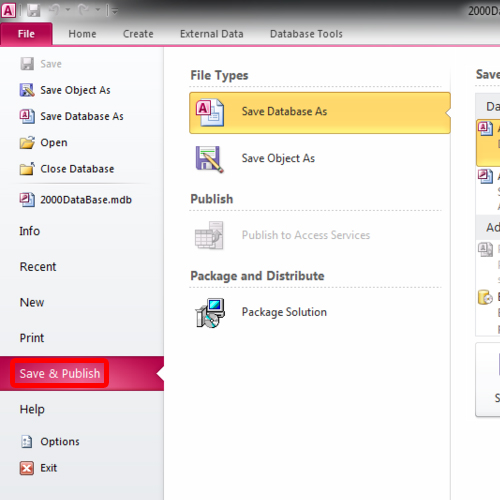Click the Open folder icon in sidebar
Viewport: 500px width, 500px height.
[27, 142]
